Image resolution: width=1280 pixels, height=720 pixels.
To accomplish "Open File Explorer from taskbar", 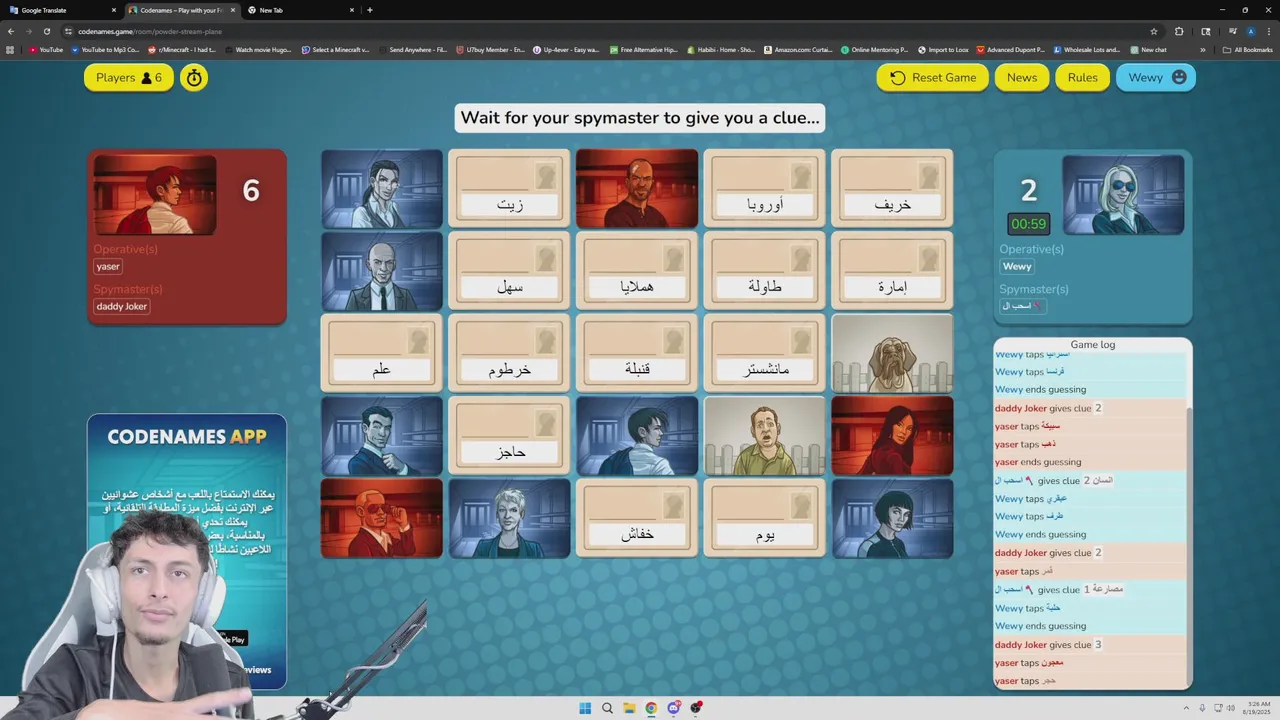I will (x=629, y=708).
